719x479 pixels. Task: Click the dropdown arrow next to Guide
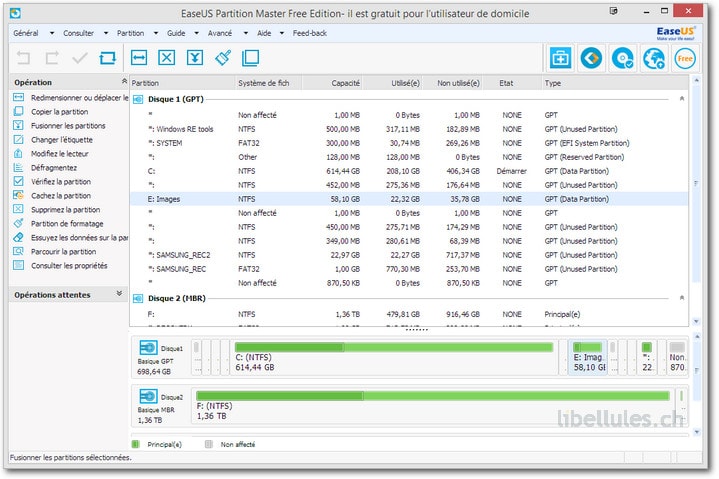(197, 33)
